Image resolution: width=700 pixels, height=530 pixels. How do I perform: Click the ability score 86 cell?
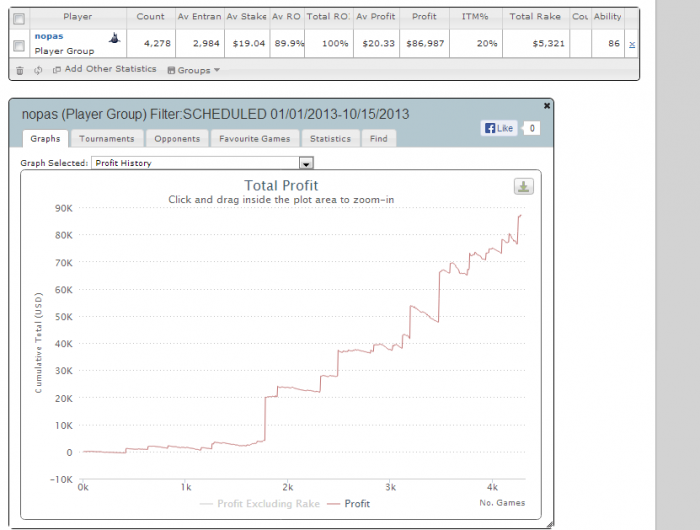click(608, 43)
